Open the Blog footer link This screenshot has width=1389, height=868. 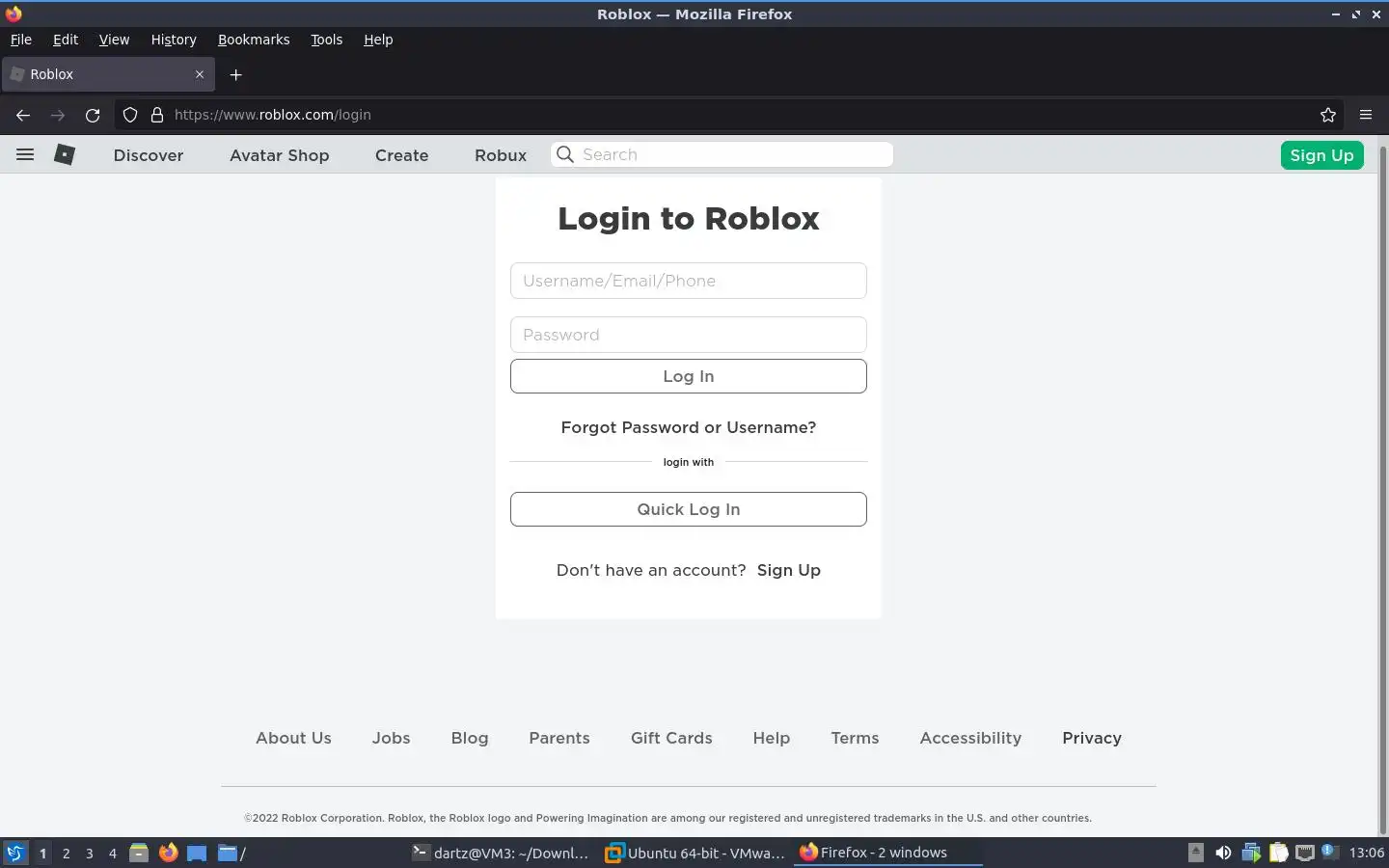point(470,738)
